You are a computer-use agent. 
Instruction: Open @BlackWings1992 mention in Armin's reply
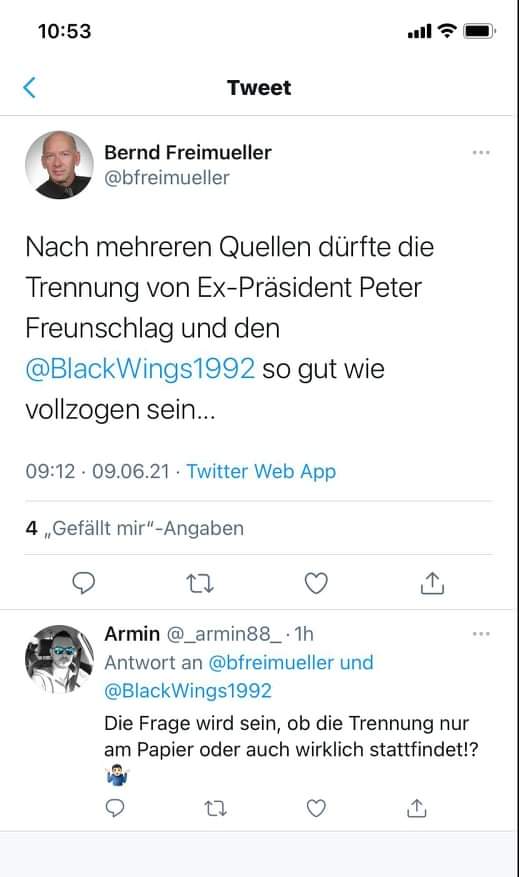point(188,691)
